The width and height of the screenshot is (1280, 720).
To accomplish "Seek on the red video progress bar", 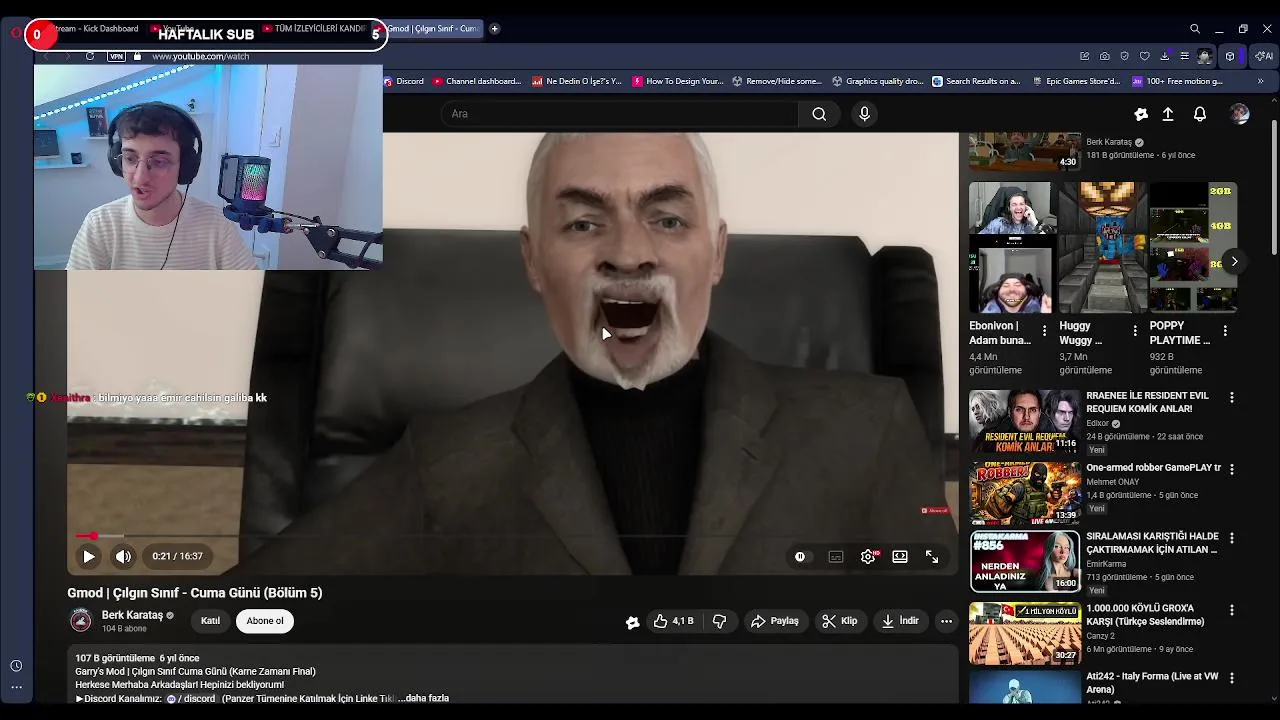I will (x=511, y=536).
